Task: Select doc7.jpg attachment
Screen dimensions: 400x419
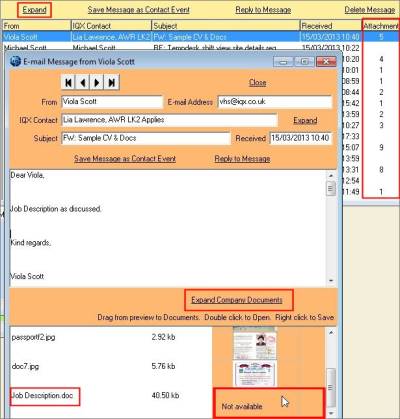Action: (x=25, y=366)
